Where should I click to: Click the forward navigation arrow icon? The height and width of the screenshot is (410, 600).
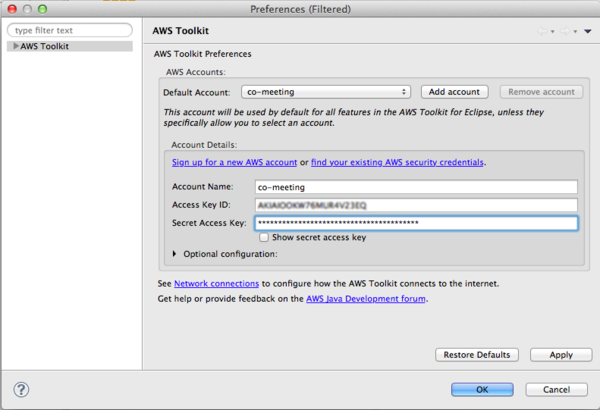point(565,31)
